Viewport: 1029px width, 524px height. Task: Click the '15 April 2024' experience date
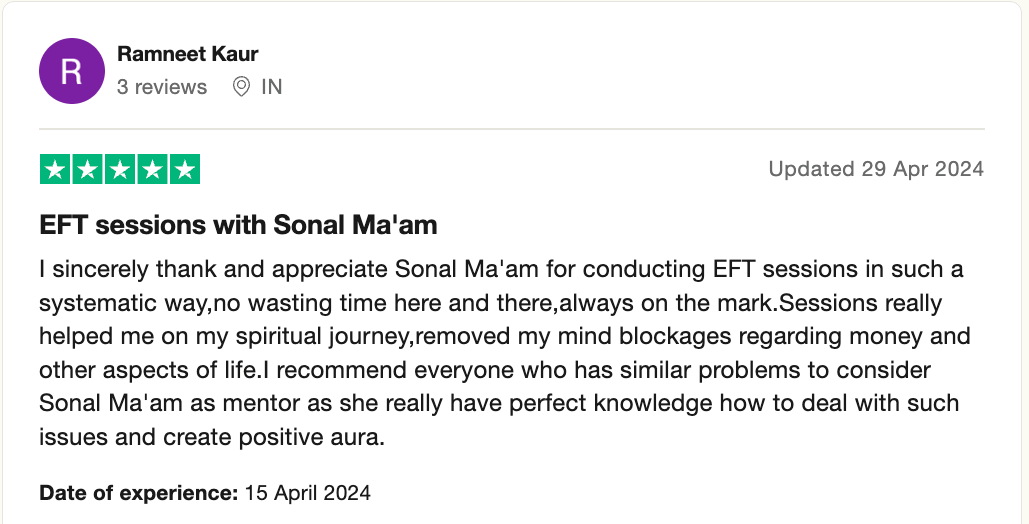(308, 493)
